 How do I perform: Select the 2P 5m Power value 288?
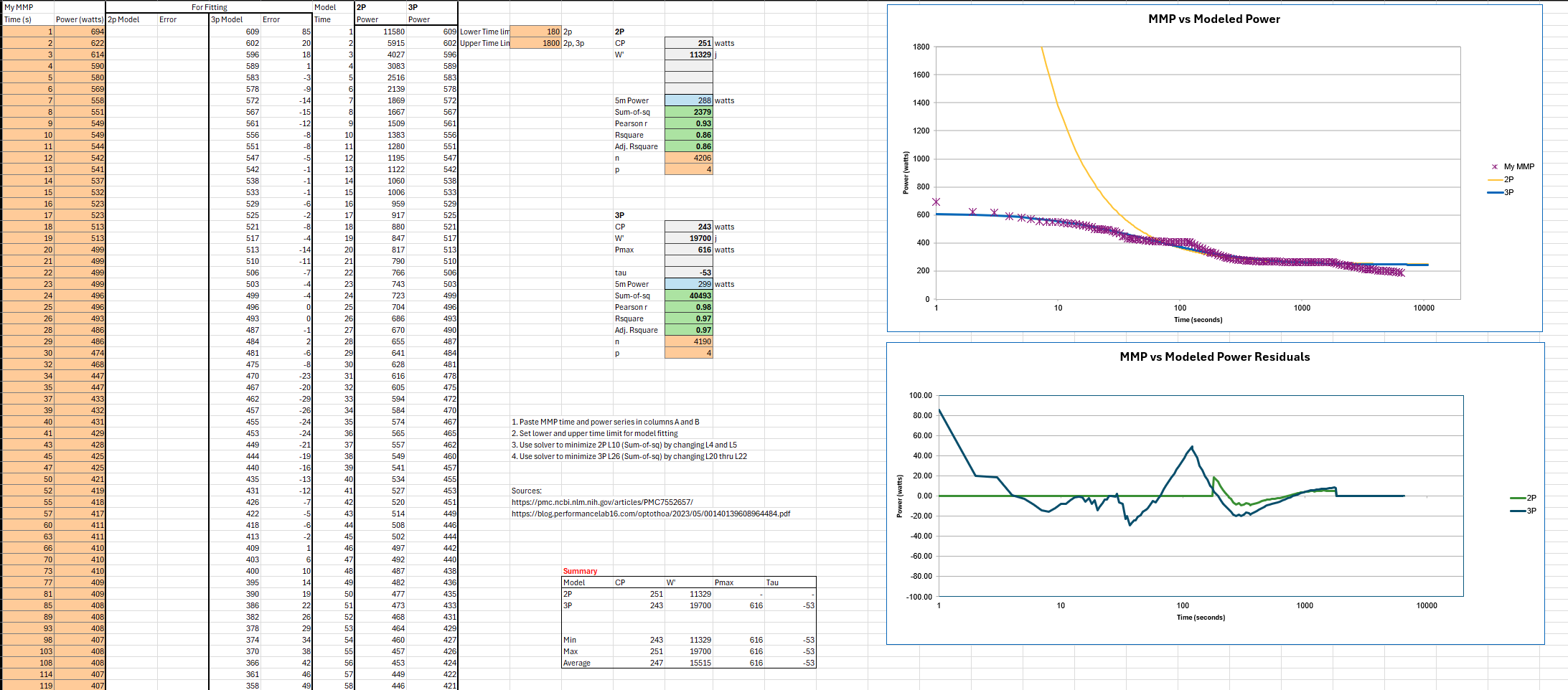(689, 100)
